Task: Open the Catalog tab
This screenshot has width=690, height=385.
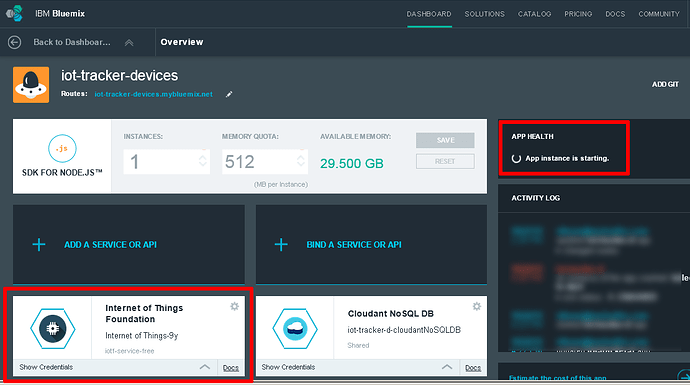Action: [534, 14]
